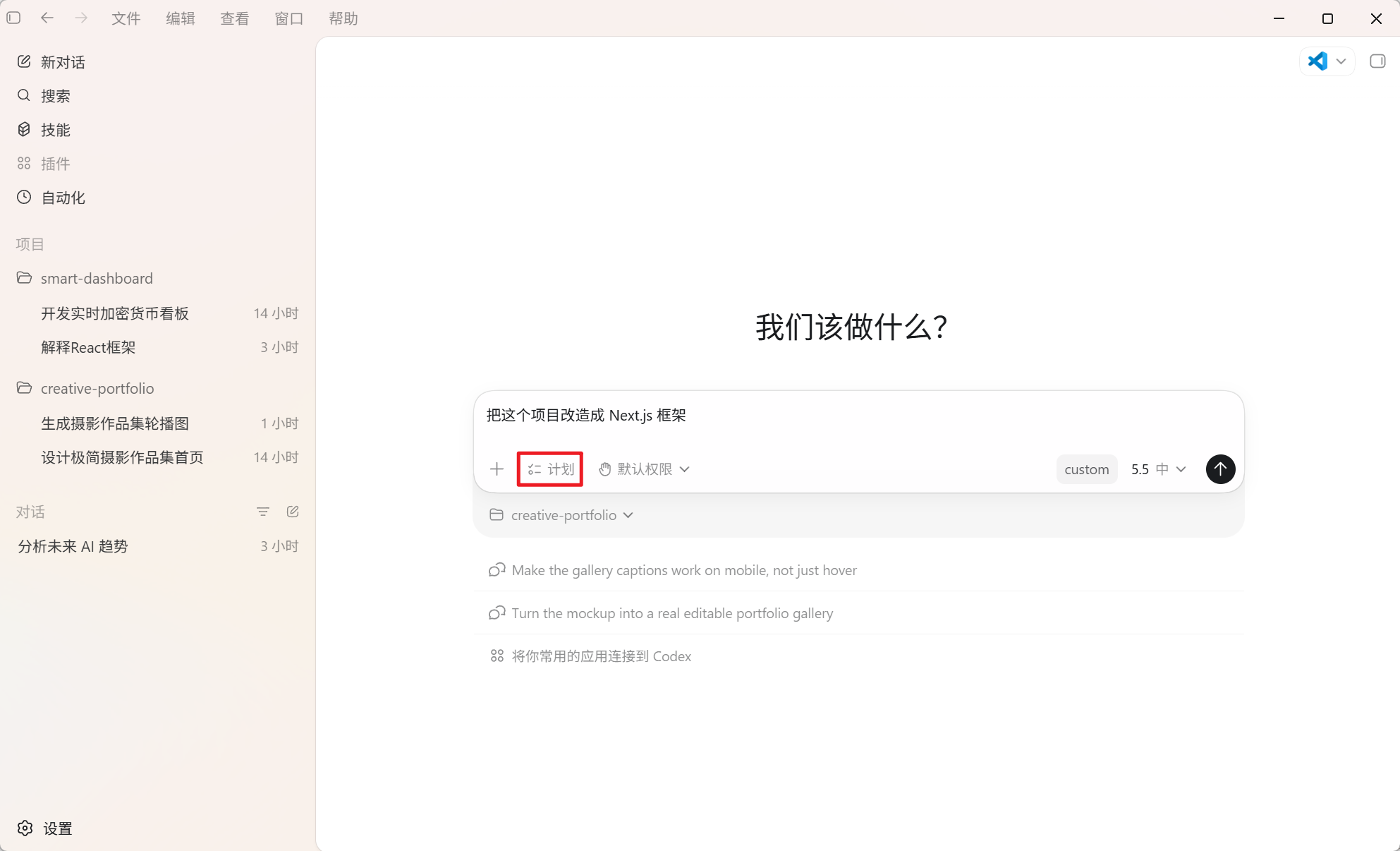This screenshot has height=851, width=1400.
Task: Open the 编辑 menu
Action: [x=180, y=18]
